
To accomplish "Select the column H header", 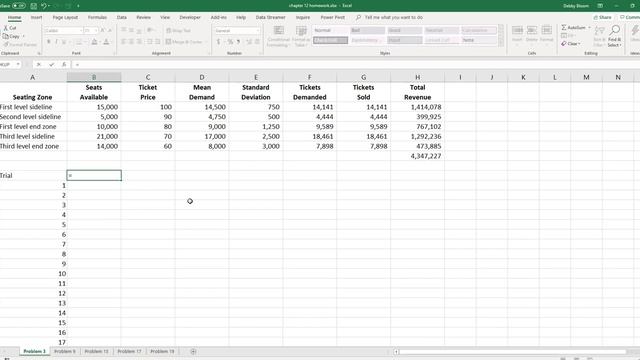I will pos(418,77).
